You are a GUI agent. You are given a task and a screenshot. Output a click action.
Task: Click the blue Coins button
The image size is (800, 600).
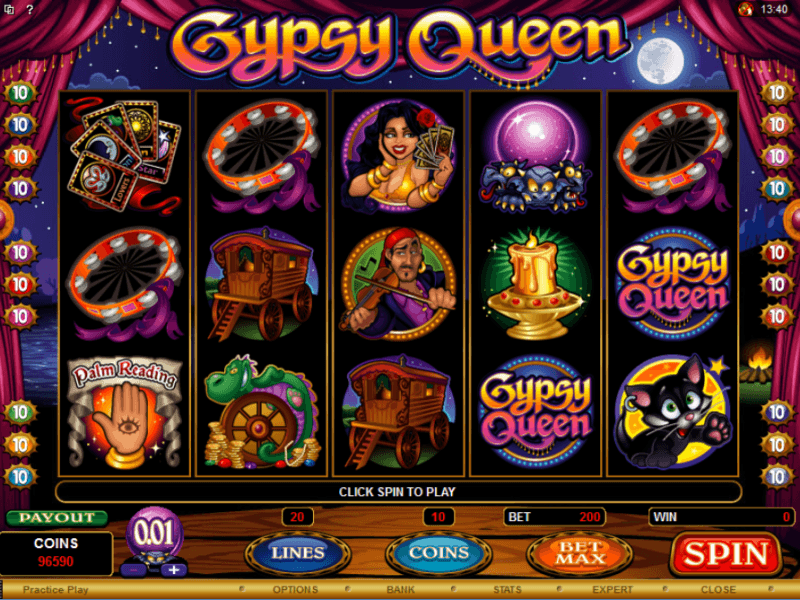(439, 554)
